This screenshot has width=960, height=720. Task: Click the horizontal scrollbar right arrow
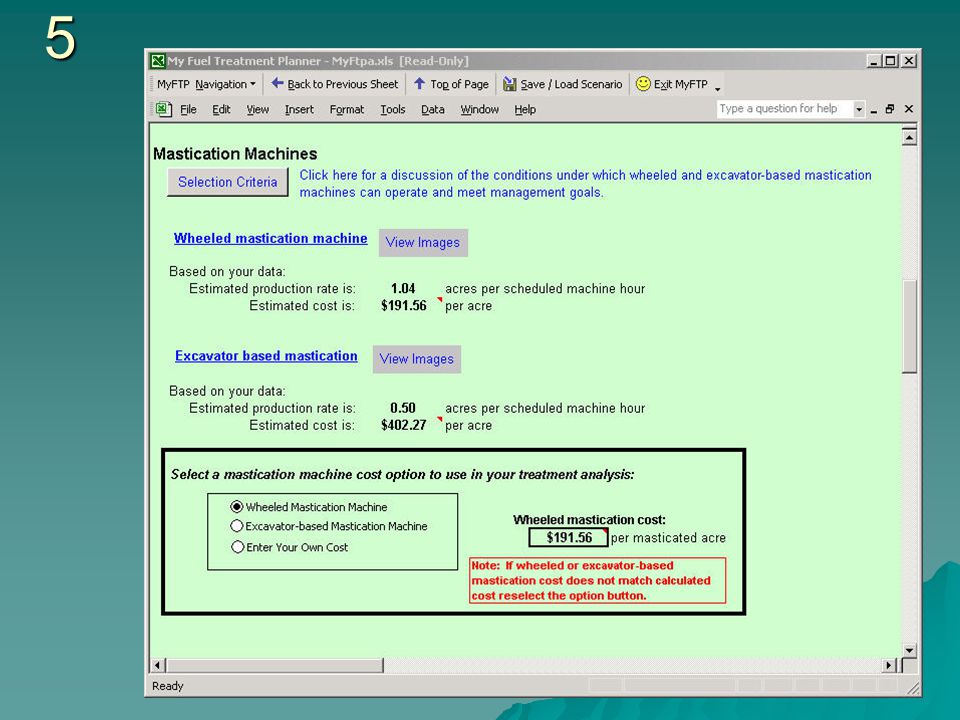(x=888, y=665)
